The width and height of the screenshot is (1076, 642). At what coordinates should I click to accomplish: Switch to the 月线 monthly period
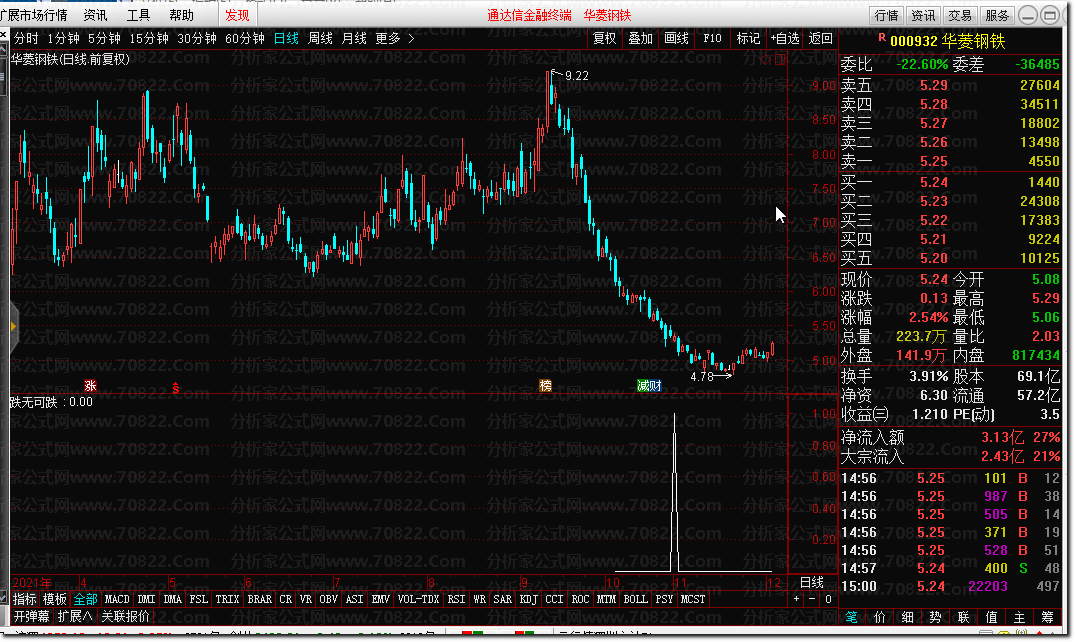(354, 38)
